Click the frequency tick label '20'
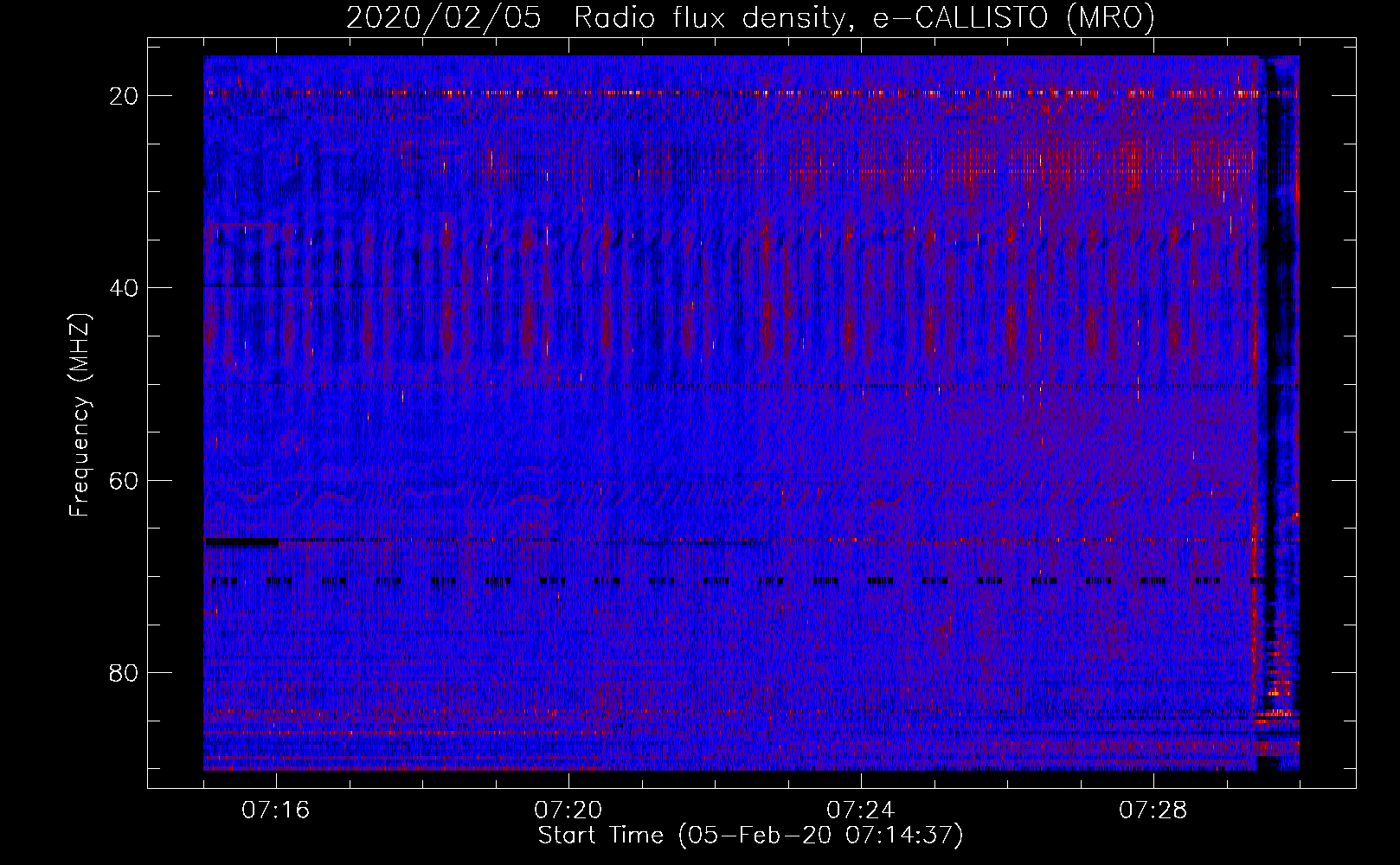 (125, 95)
